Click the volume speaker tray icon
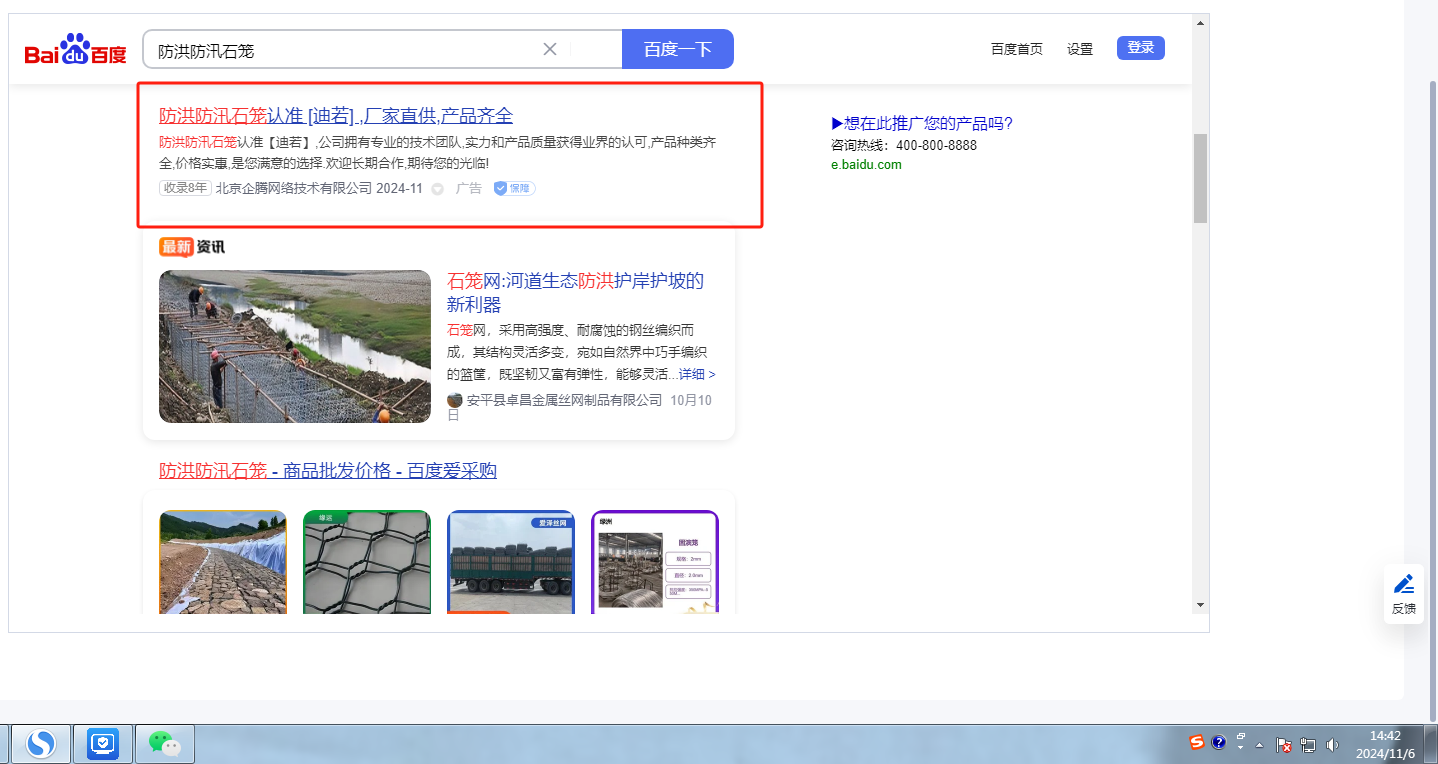 [x=1332, y=744]
